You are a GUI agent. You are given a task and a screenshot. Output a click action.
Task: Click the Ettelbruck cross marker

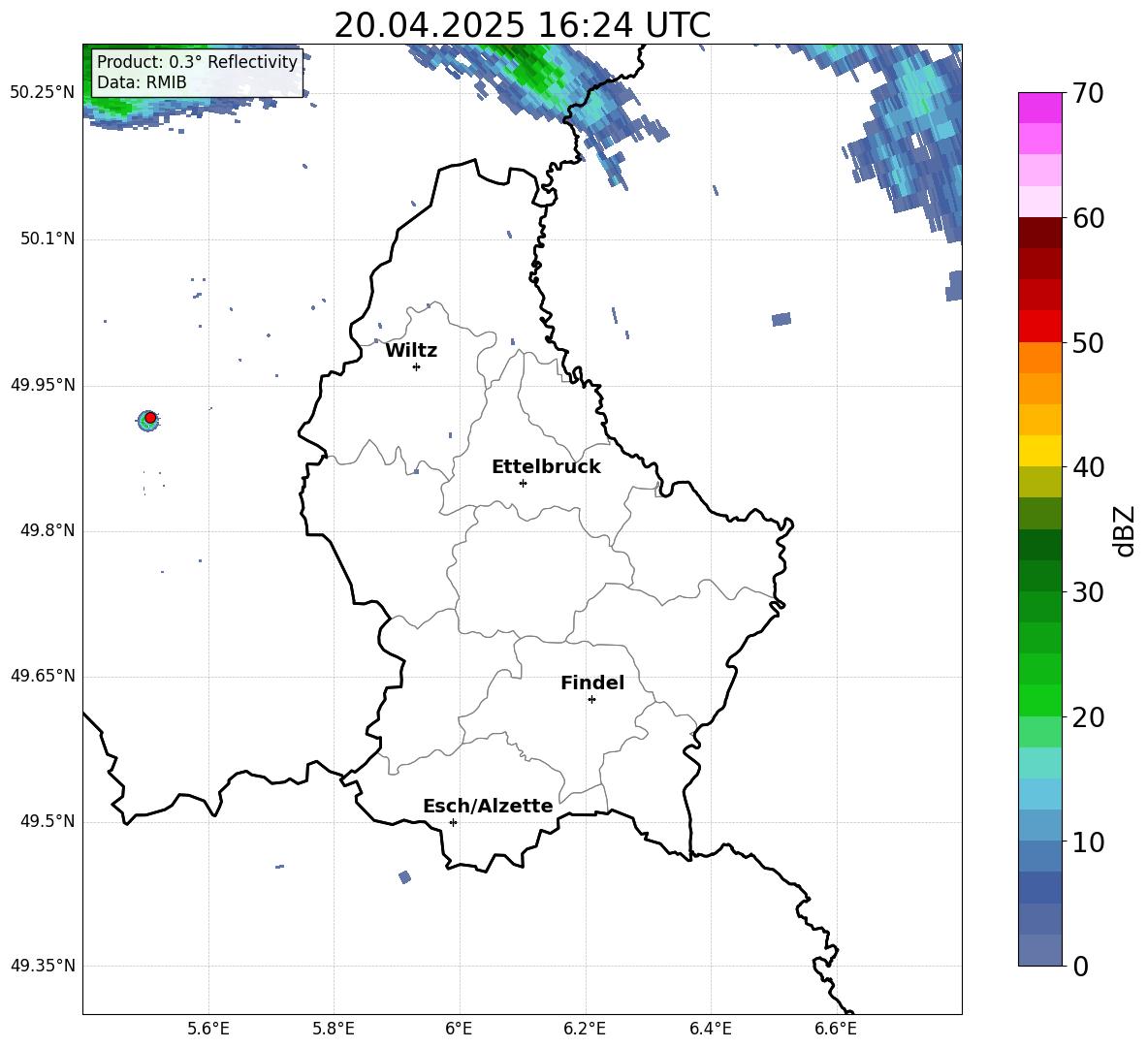point(523,483)
